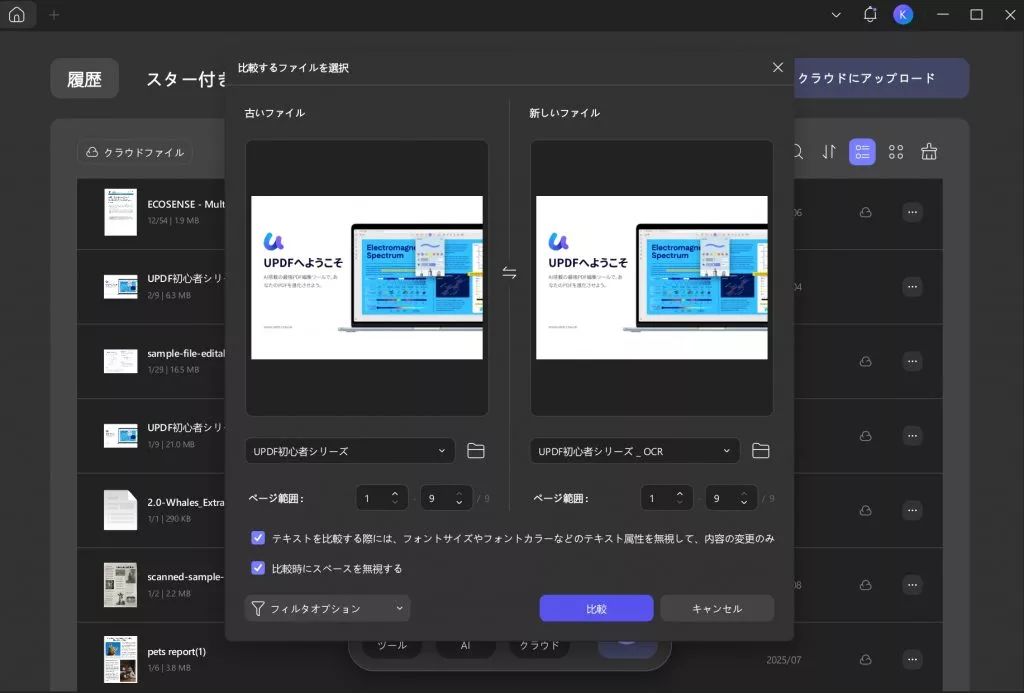This screenshot has width=1024, height=693.
Task: Open notifications bell icon
Action: pyautogui.click(x=870, y=14)
